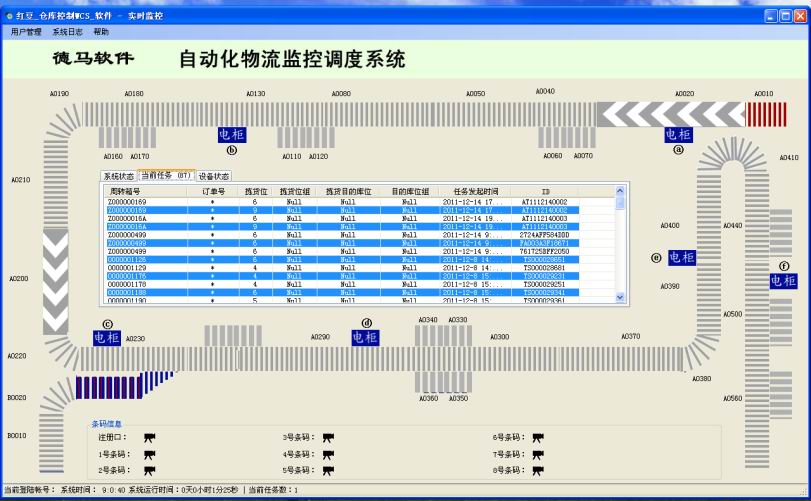This screenshot has width=811, height=501.
Task: Open the 帮助 menu
Action: tap(101, 32)
